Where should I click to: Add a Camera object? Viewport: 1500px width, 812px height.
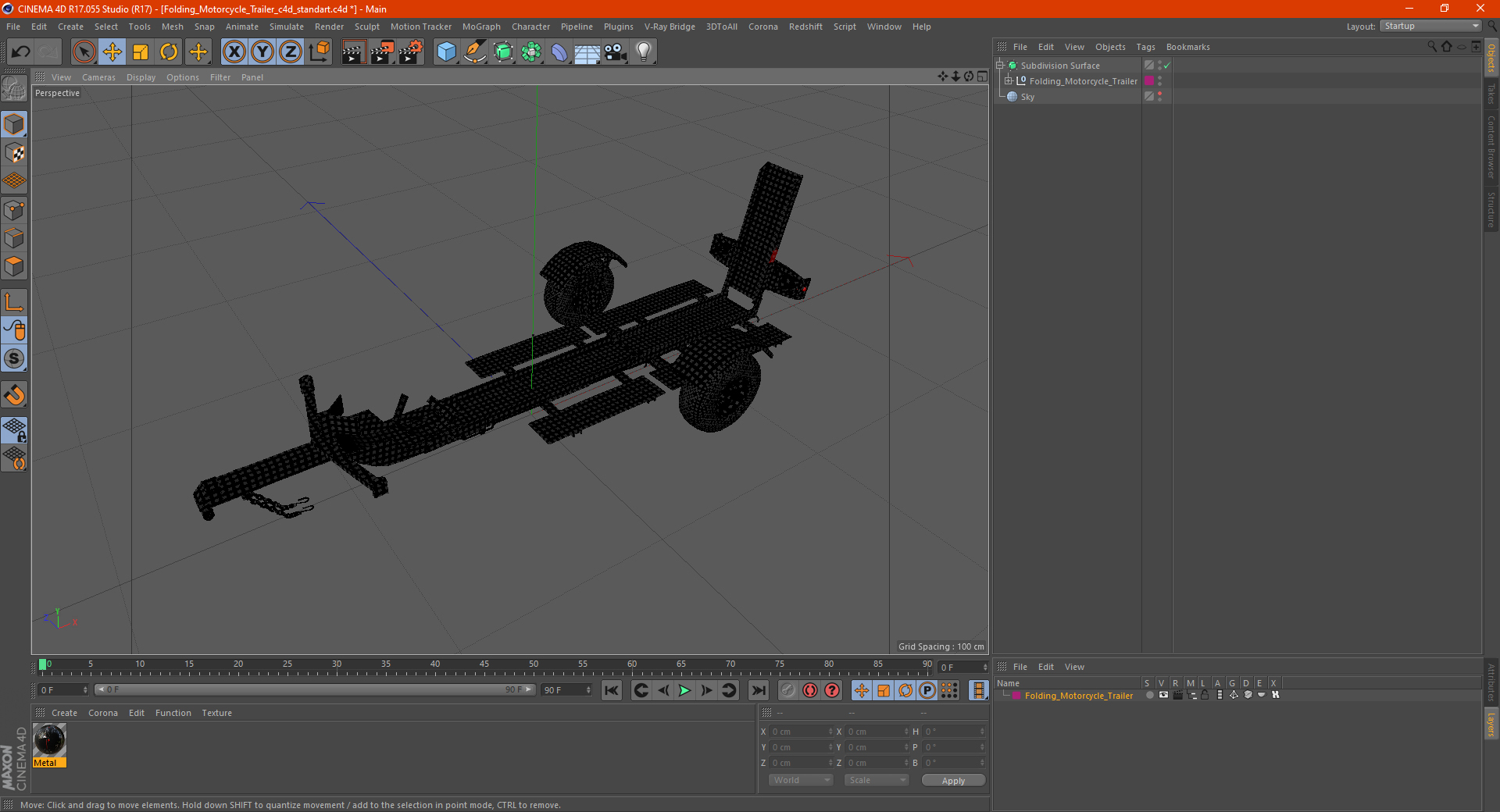(616, 52)
